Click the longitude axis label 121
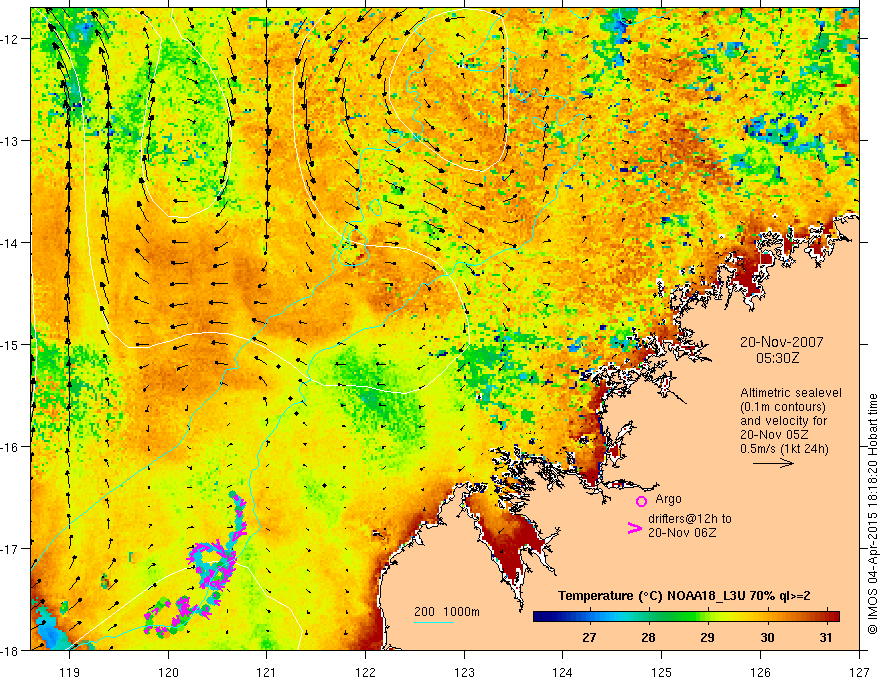880x680 pixels. pyautogui.click(x=266, y=672)
